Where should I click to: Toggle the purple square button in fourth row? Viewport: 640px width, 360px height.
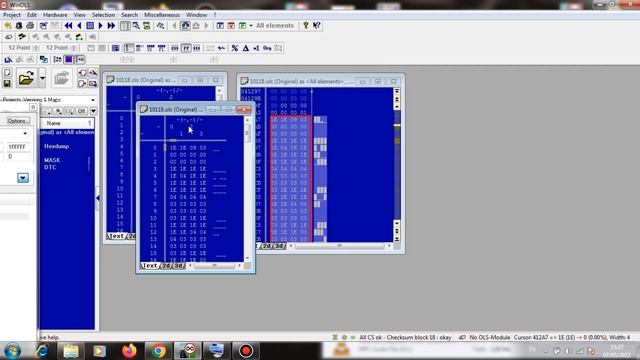pos(69,60)
